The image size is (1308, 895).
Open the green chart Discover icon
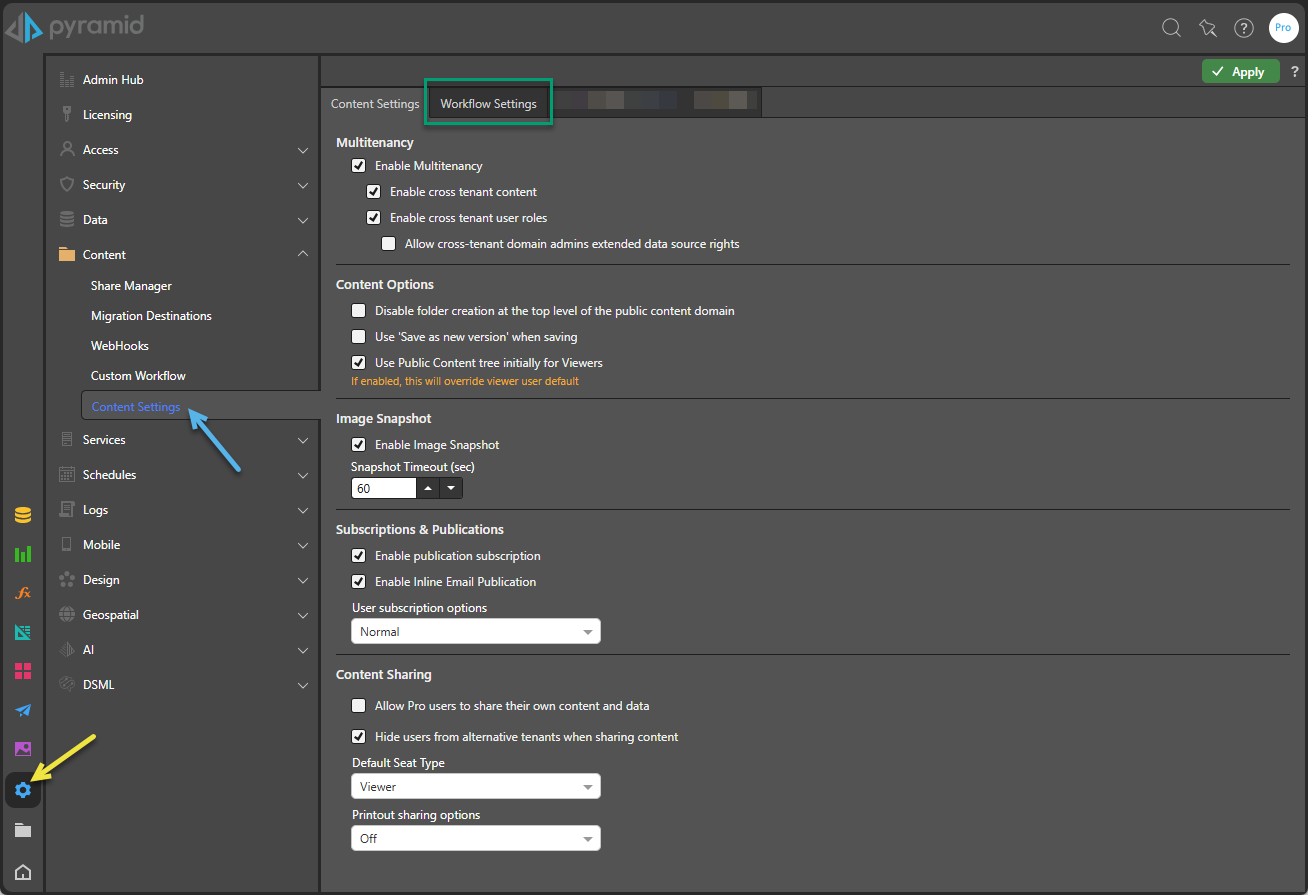pyautogui.click(x=23, y=554)
